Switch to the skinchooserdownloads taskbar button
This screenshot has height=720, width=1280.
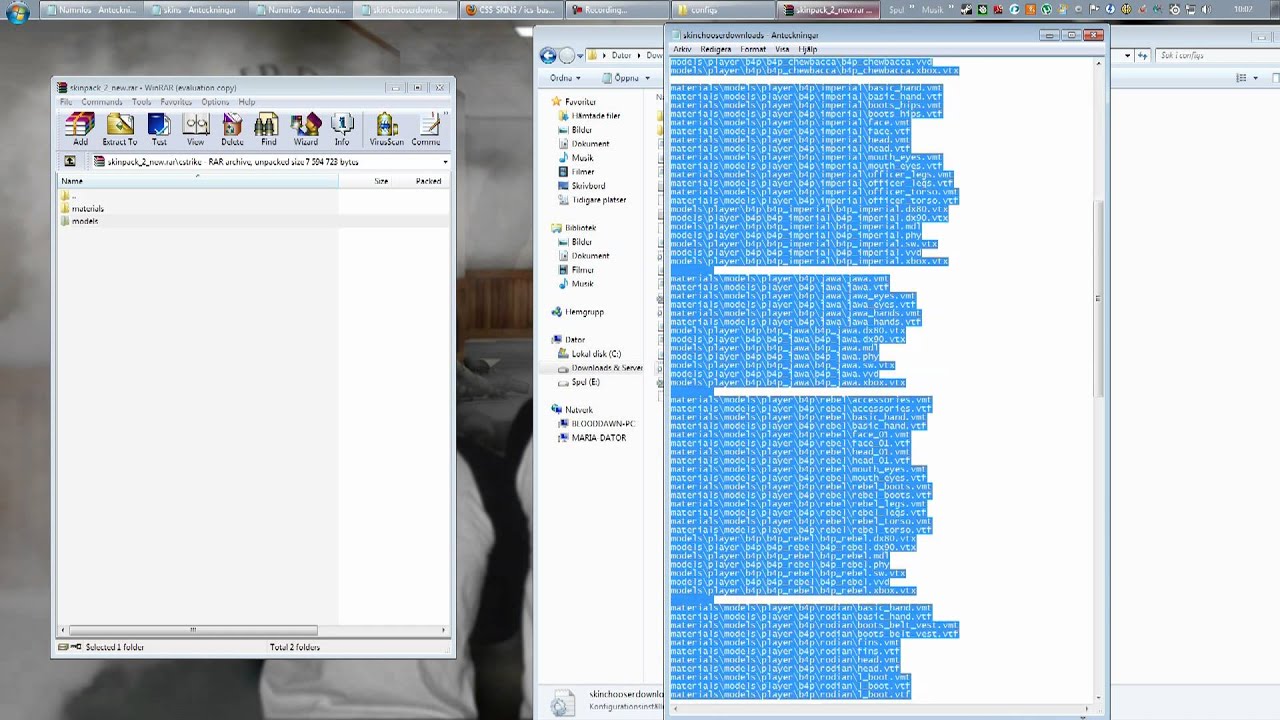click(x=403, y=10)
